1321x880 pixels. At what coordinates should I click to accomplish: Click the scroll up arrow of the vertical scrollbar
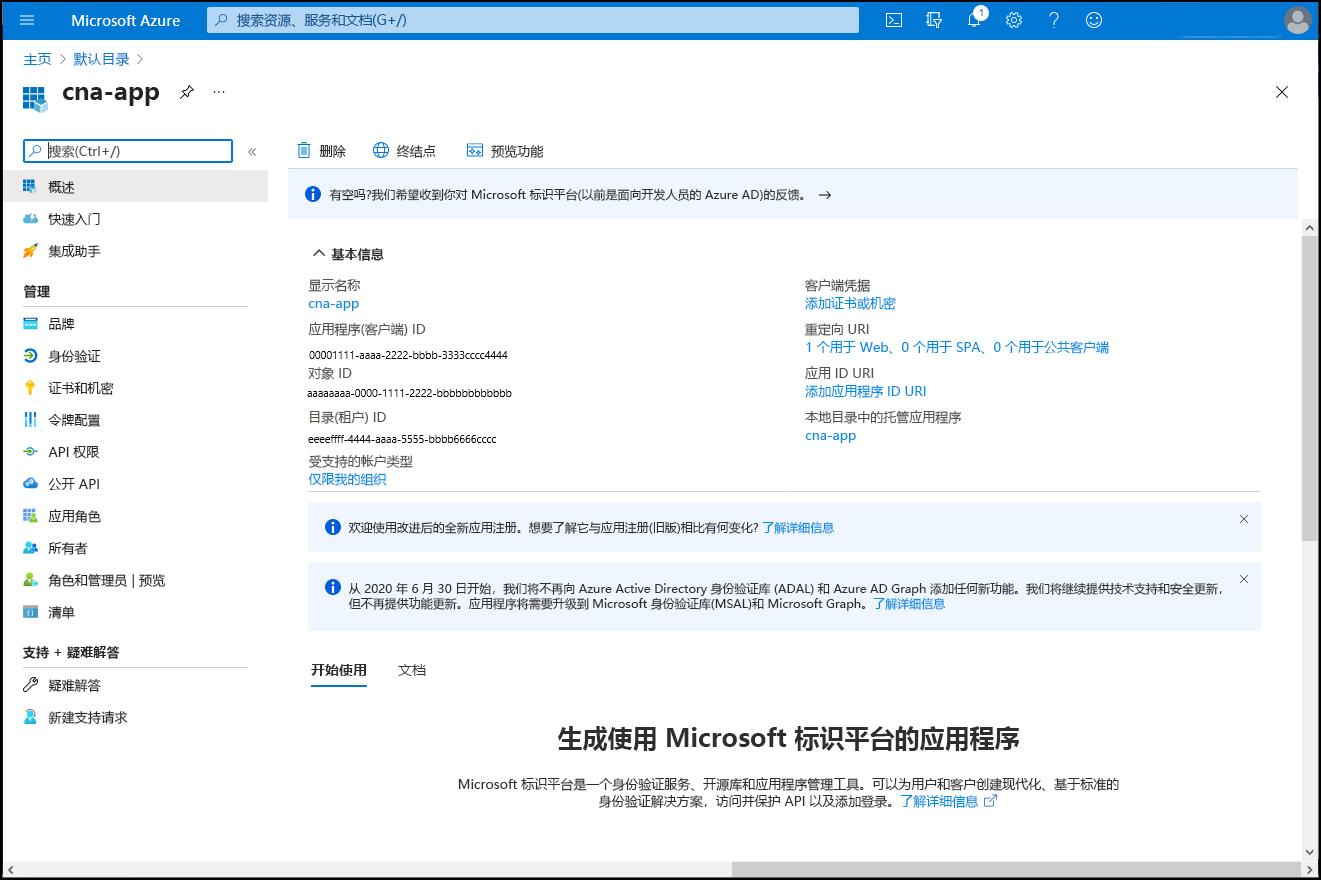pyautogui.click(x=1310, y=229)
